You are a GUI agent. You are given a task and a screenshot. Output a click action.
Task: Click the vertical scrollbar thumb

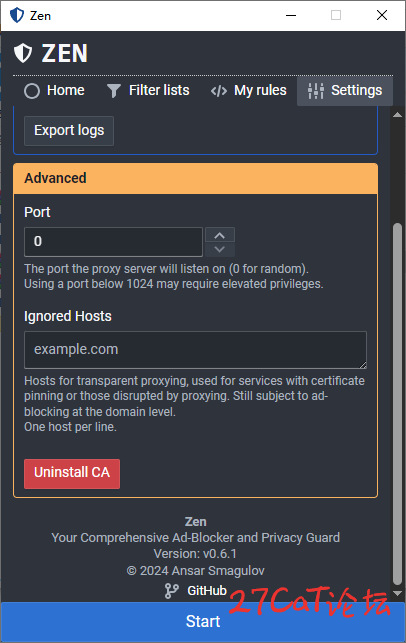pos(397,404)
